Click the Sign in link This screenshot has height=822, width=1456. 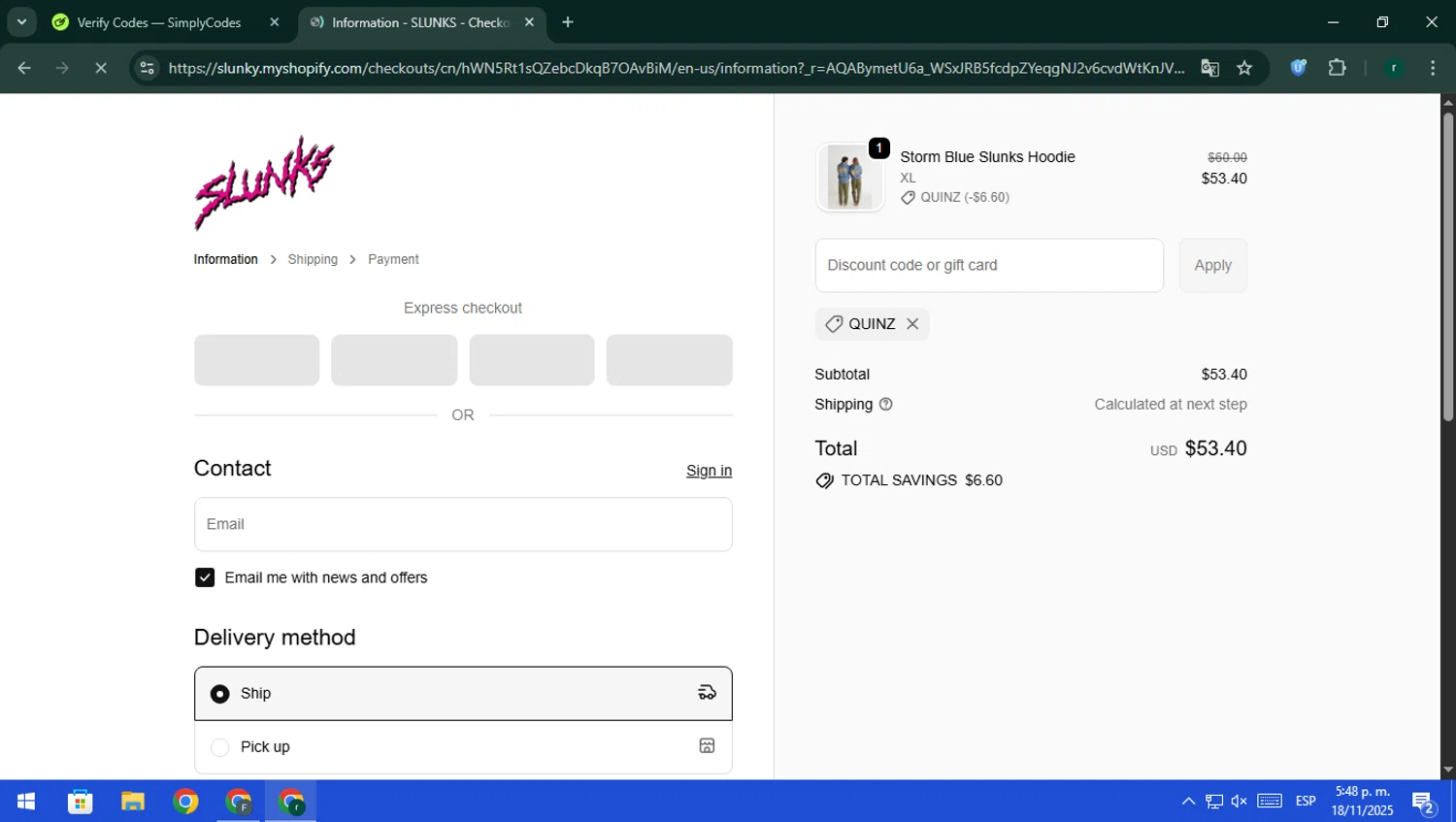709,471
